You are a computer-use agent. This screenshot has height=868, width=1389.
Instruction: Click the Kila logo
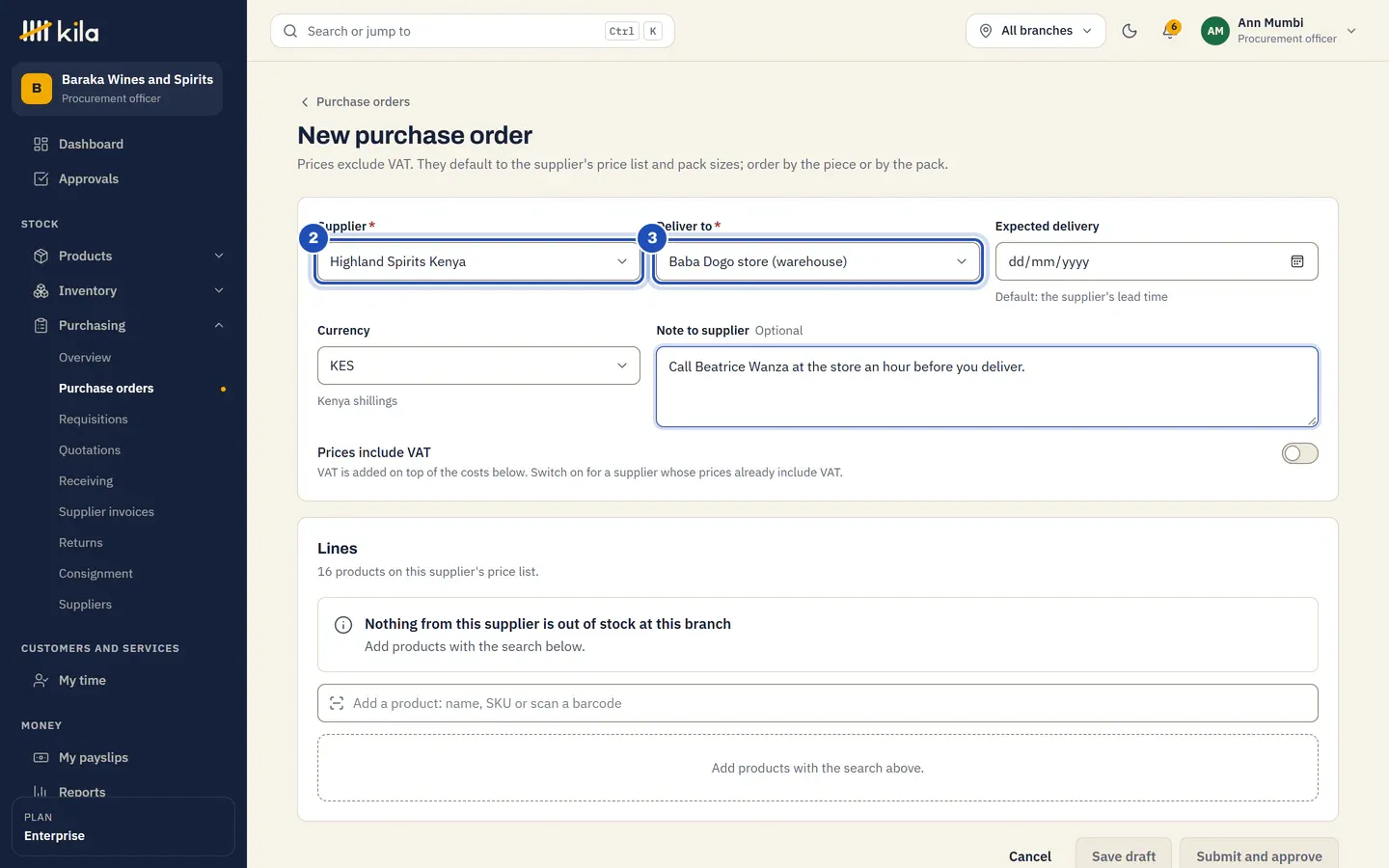click(60, 32)
